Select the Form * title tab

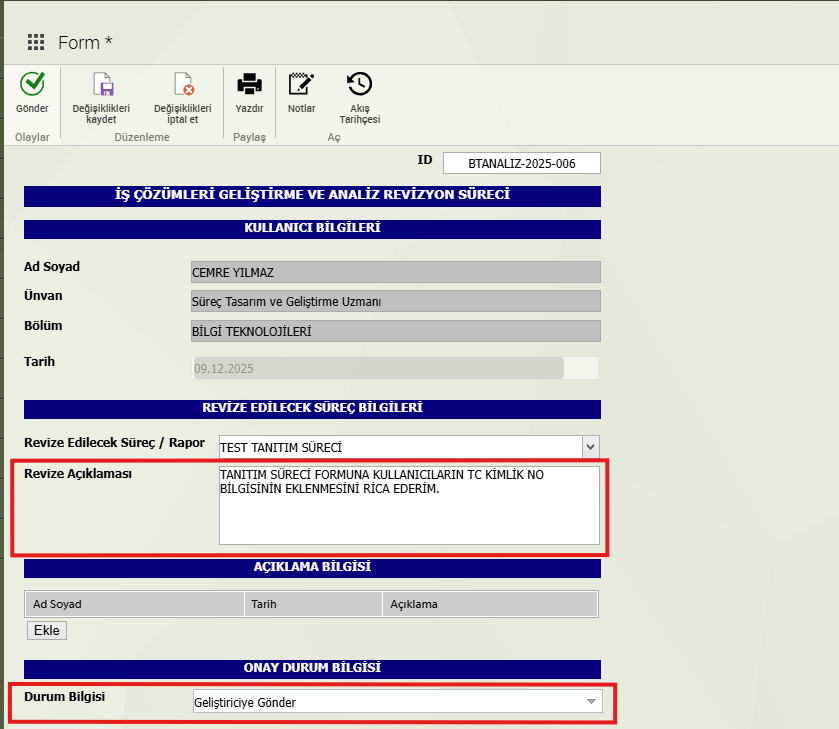(x=85, y=42)
